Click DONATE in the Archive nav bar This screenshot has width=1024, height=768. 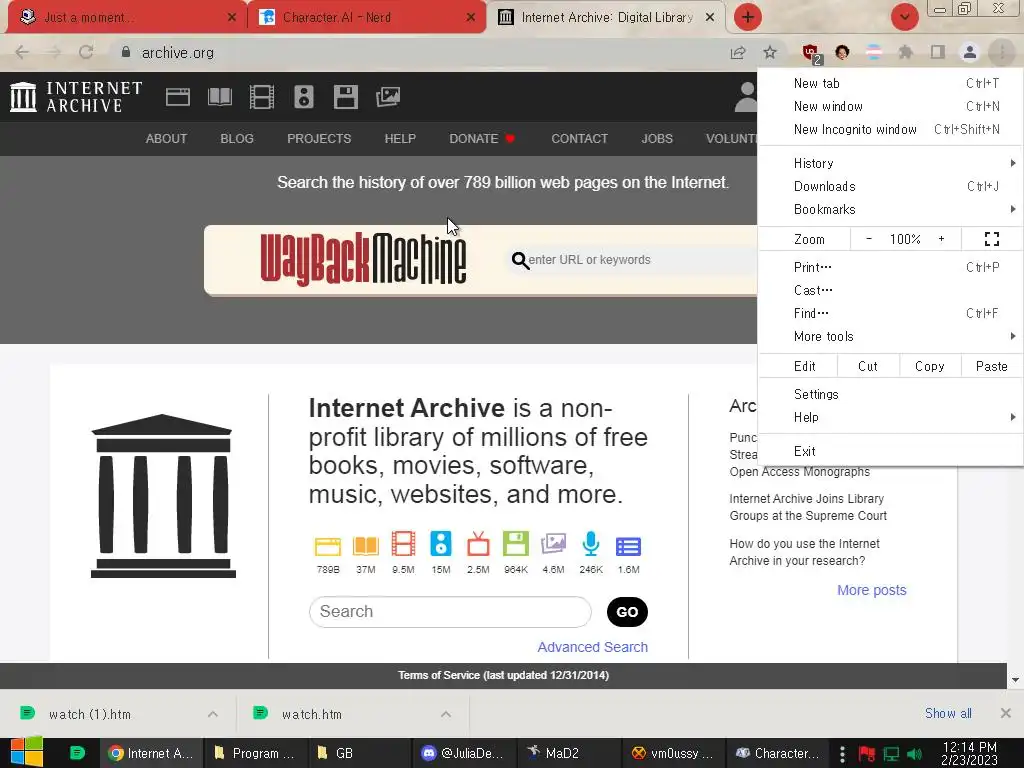(482, 138)
